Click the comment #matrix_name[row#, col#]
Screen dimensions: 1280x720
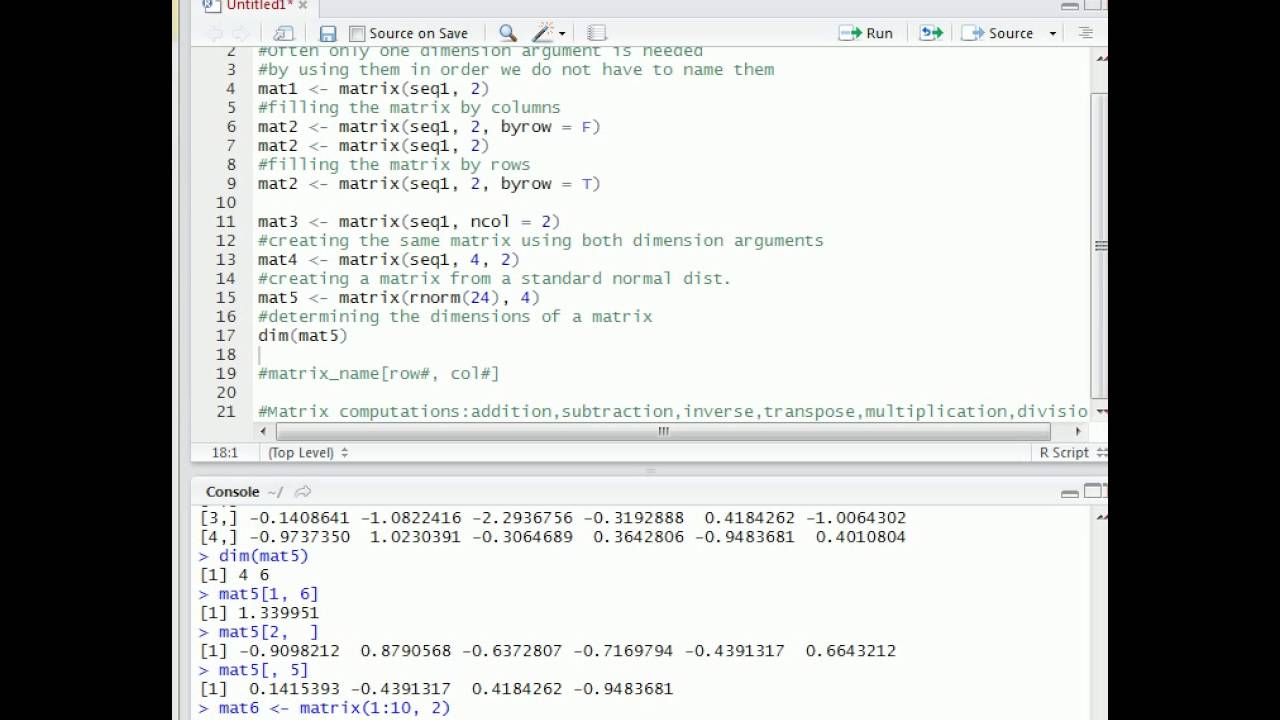(x=378, y=373)
